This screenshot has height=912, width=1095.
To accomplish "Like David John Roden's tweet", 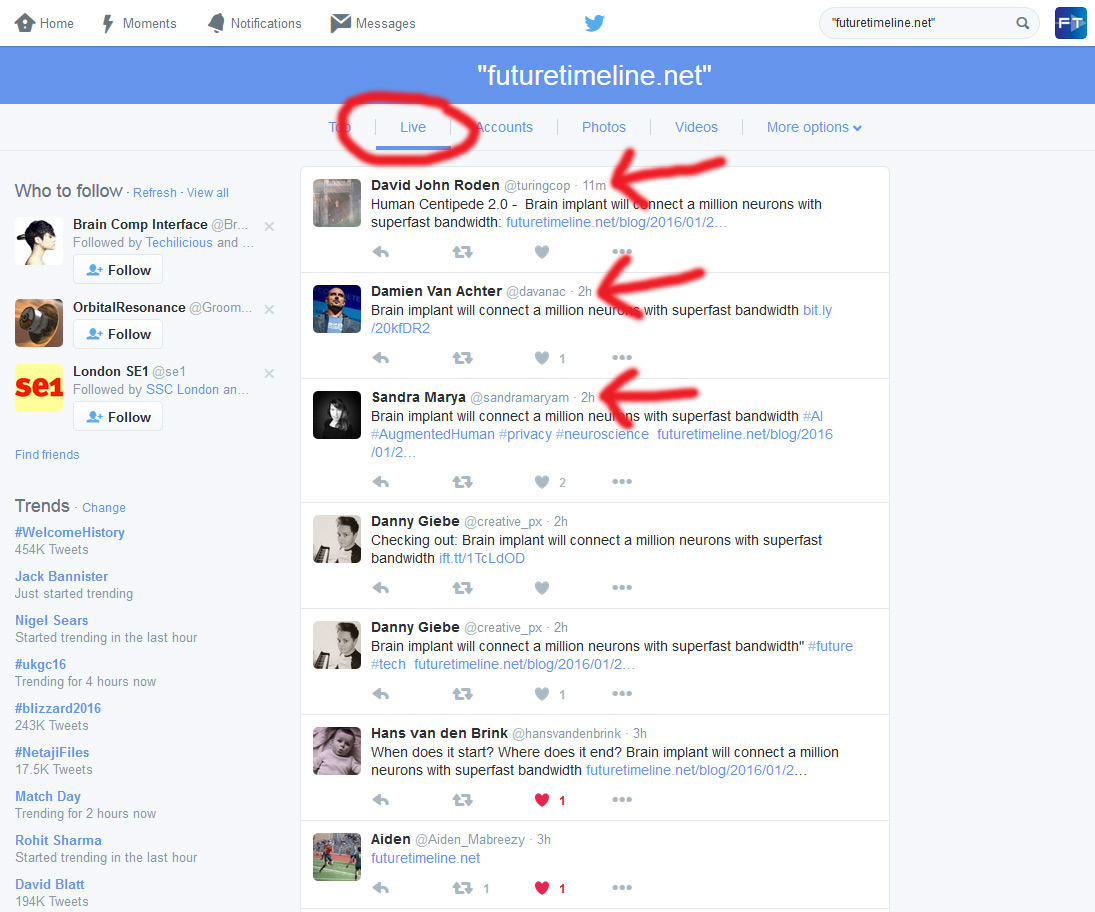I will [542, 252].
